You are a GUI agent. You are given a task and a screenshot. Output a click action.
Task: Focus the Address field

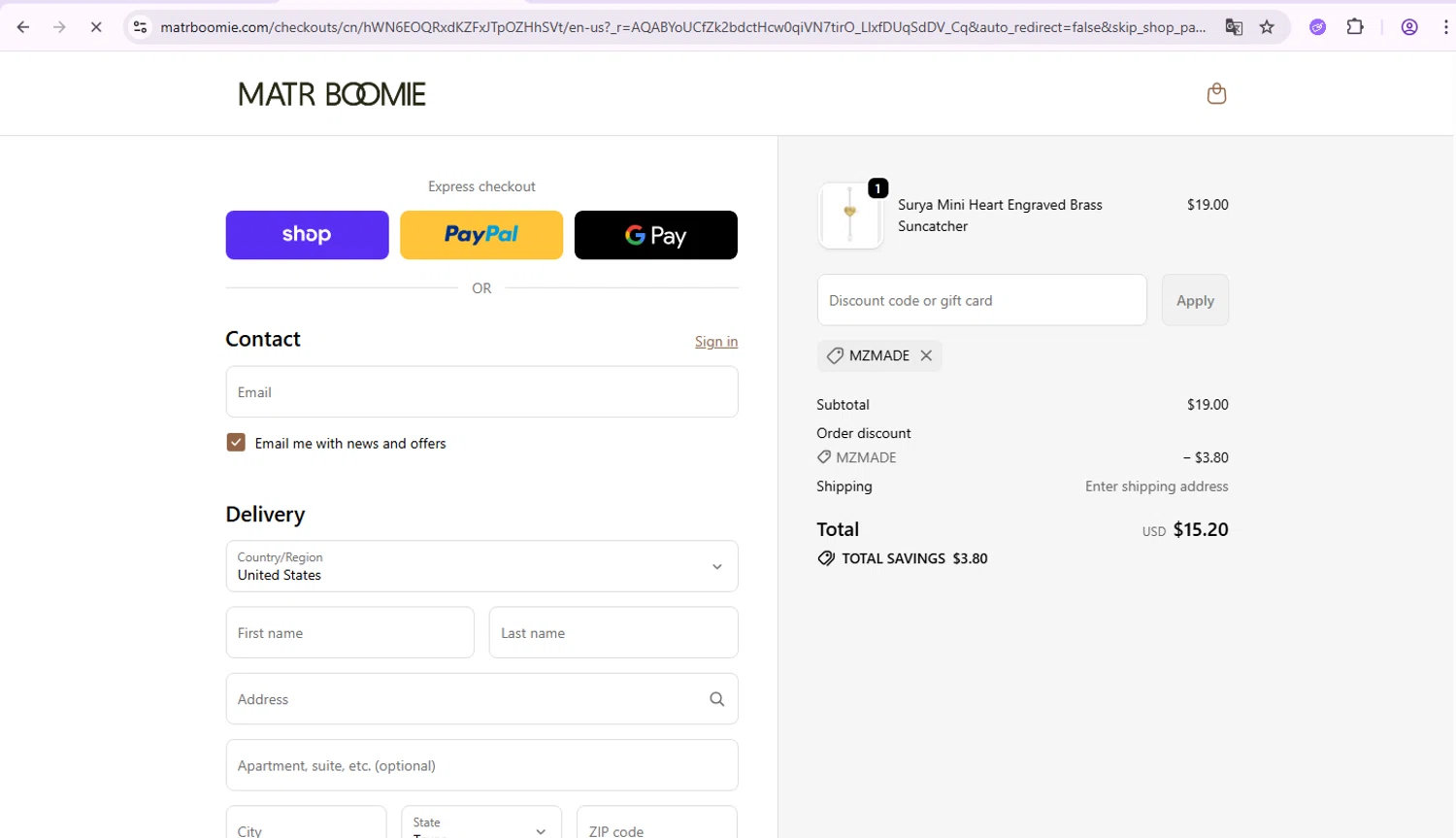481,699
